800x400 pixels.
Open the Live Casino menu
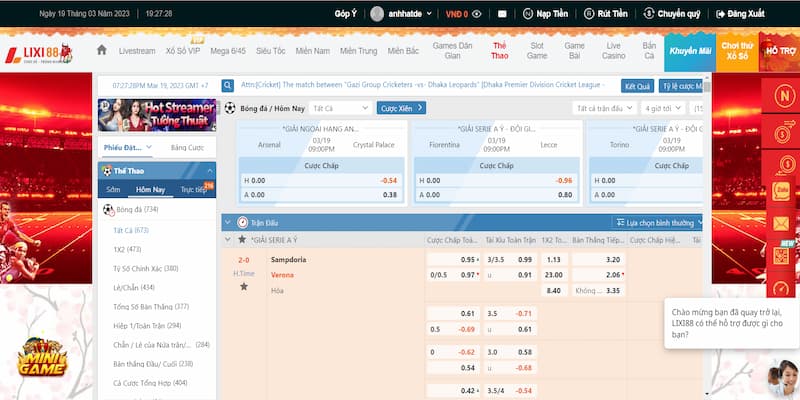coord(613,51)
